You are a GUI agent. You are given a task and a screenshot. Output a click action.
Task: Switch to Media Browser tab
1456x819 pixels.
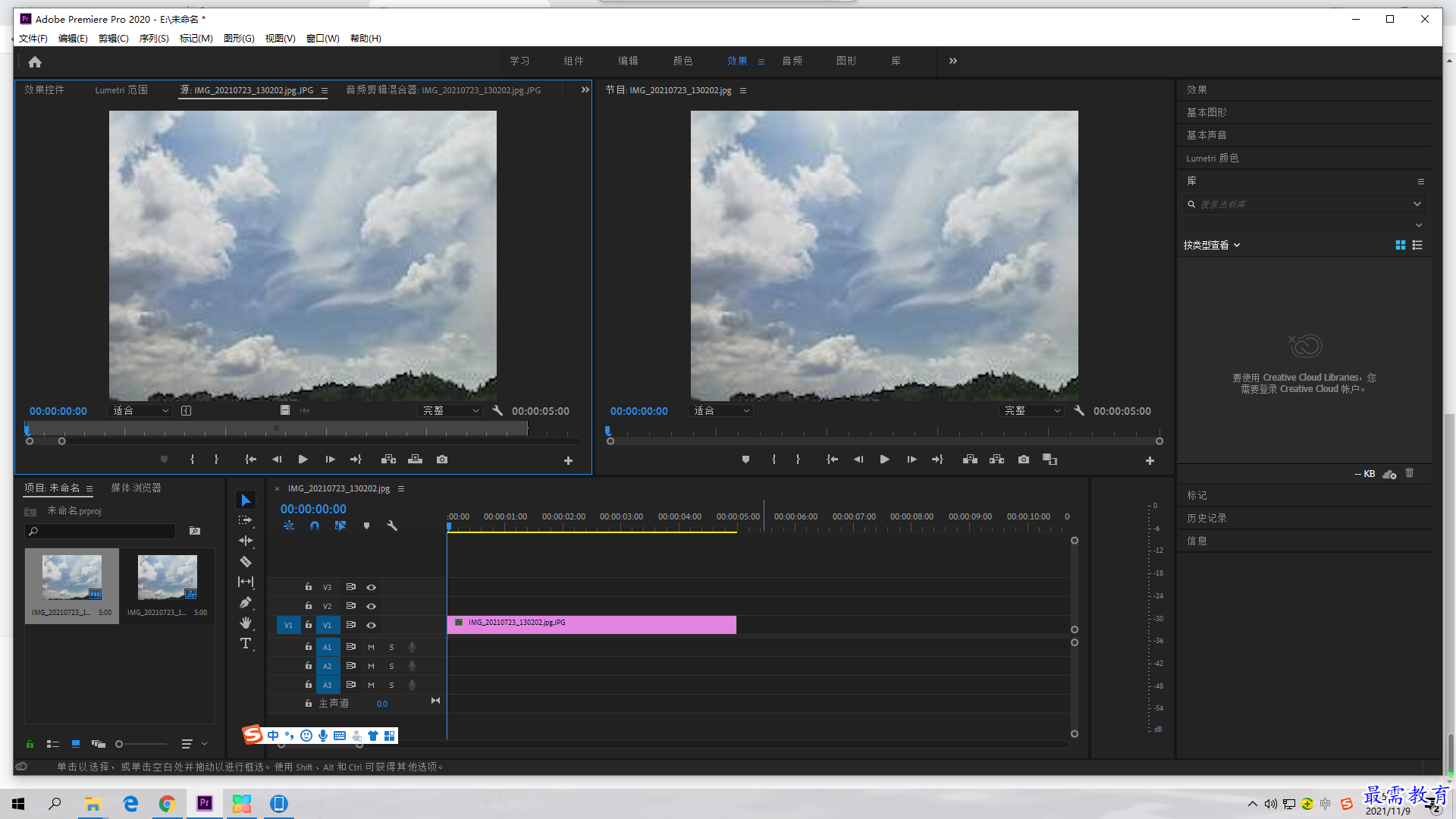tap(136, 488)
